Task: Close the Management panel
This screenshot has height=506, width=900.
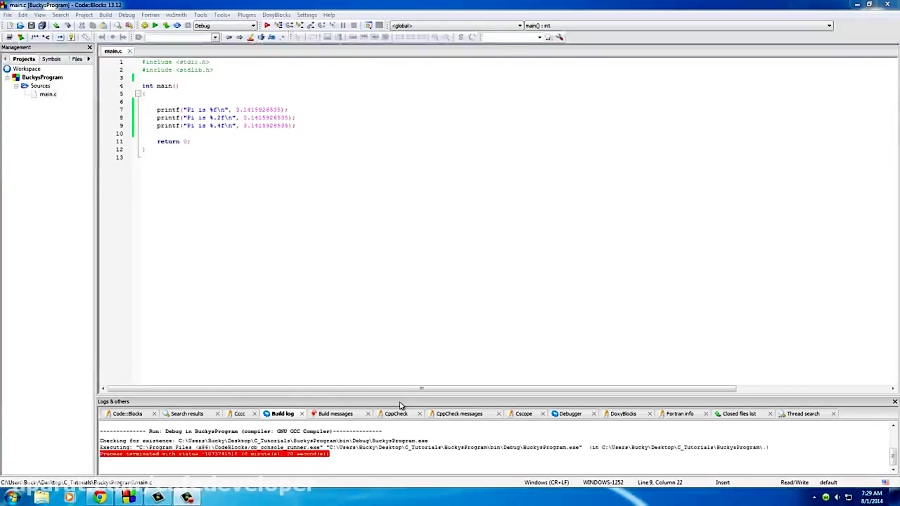Action: tap(90, 47)
